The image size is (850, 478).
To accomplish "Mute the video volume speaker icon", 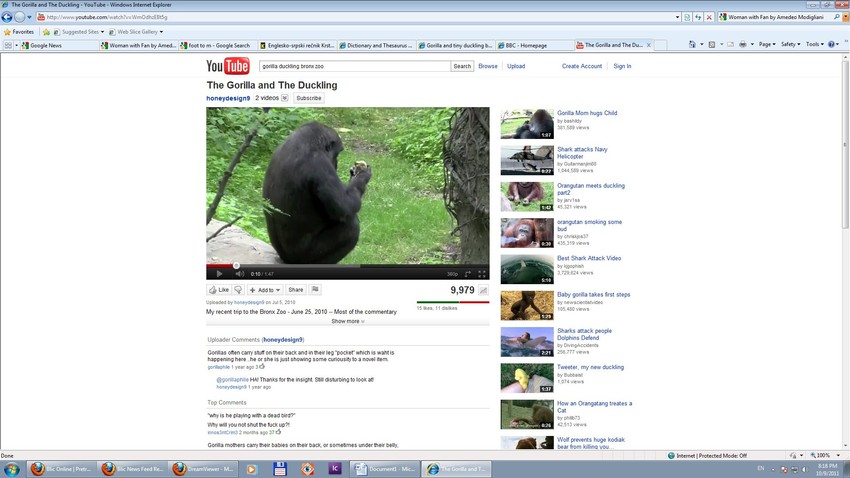I will [239, 273].
